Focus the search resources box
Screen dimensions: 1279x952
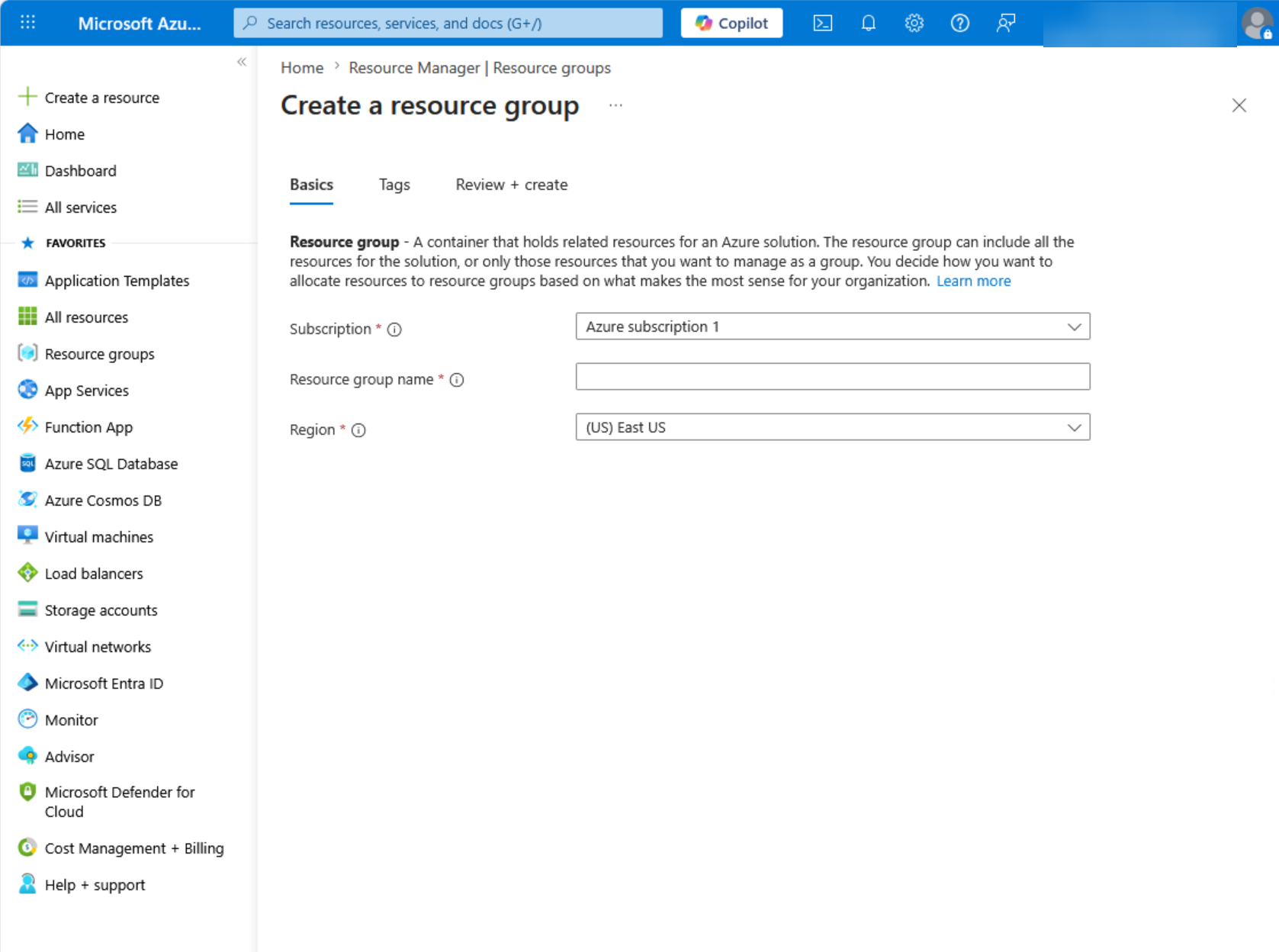pos(448,23)
